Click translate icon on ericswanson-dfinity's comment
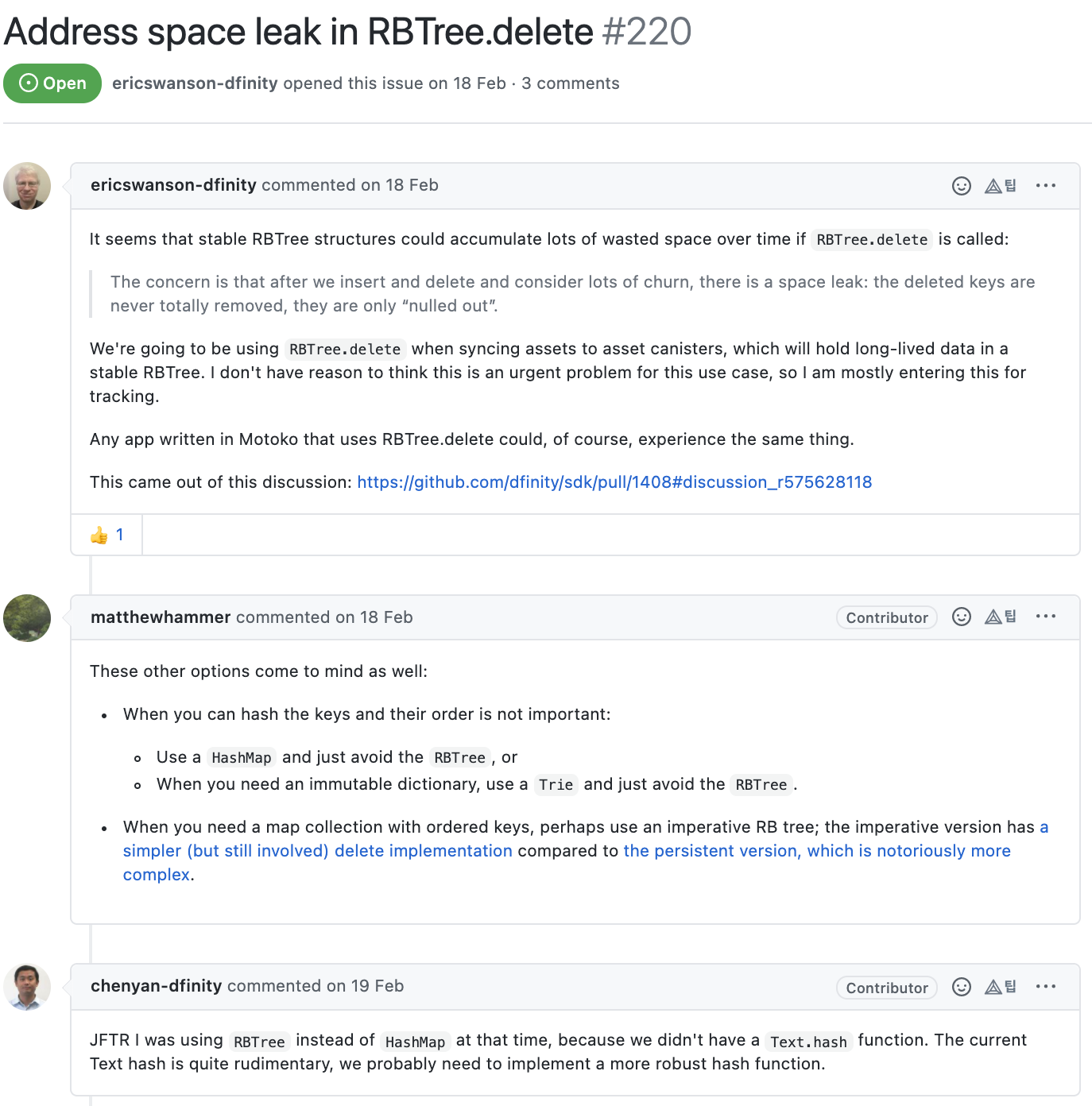This screenshot has width=1092, height=1106. tap(1001, 186)
